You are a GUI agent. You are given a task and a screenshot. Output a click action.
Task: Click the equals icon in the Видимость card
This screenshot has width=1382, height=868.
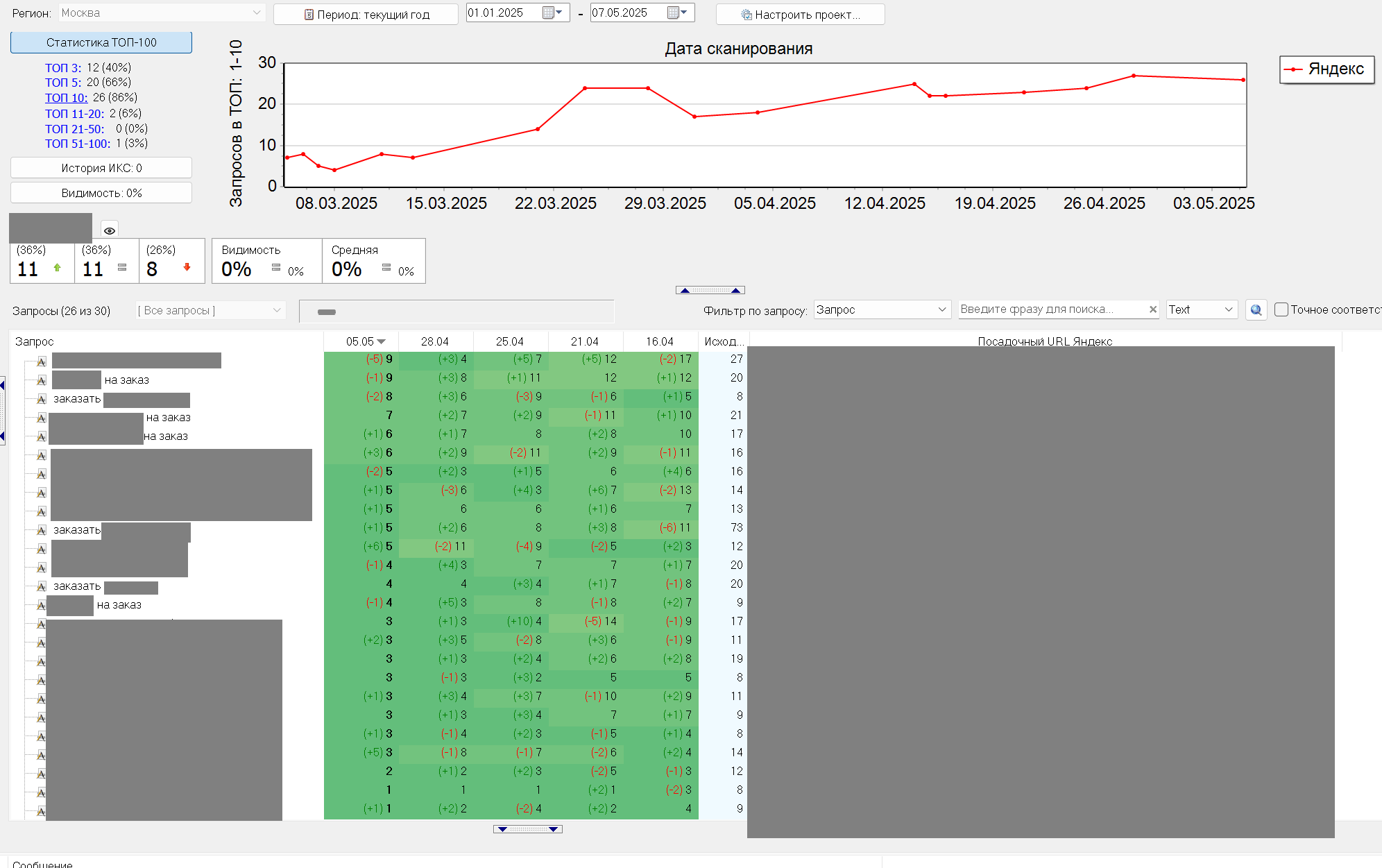tap(276, 267)
